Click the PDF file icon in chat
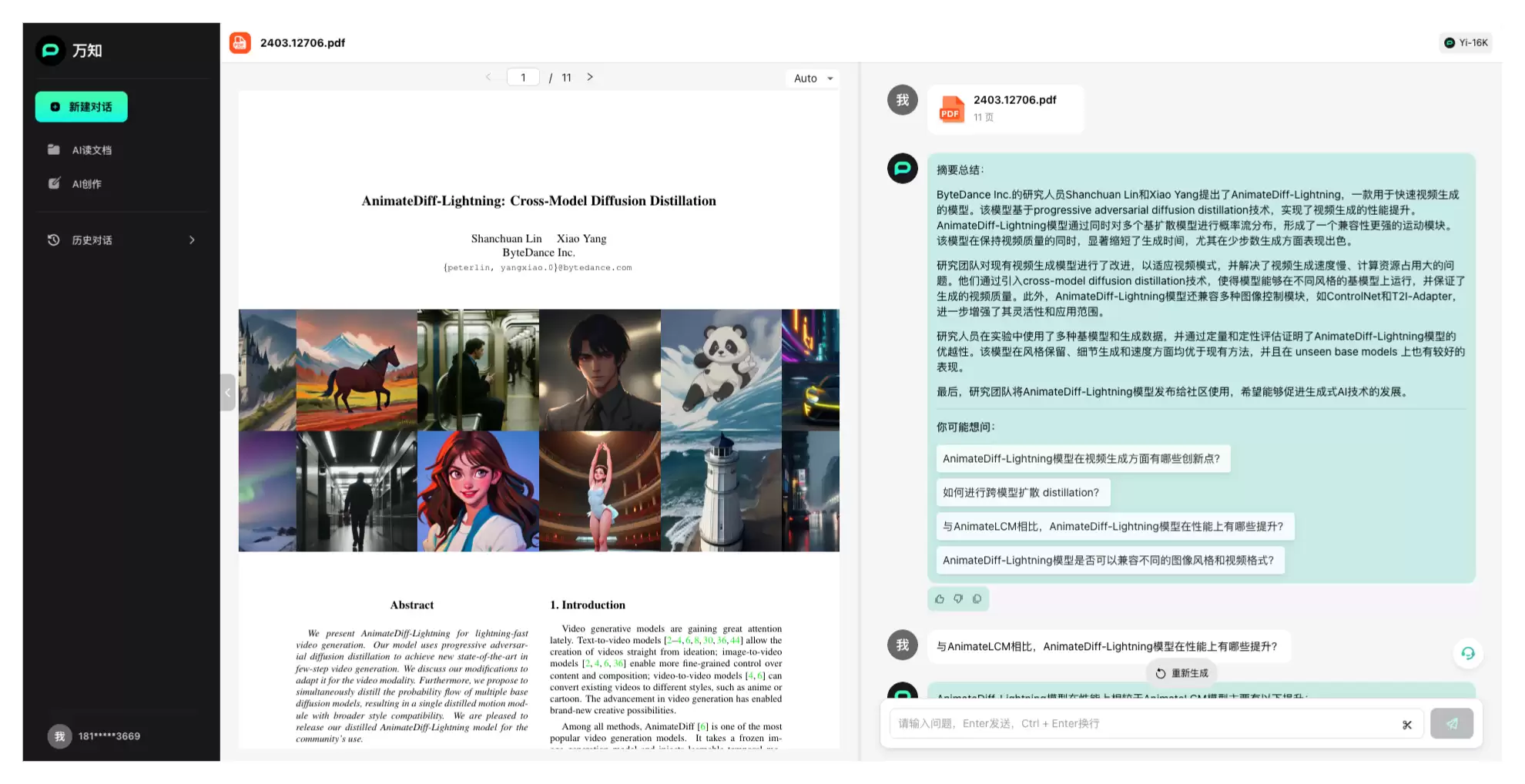 (952, 109)
